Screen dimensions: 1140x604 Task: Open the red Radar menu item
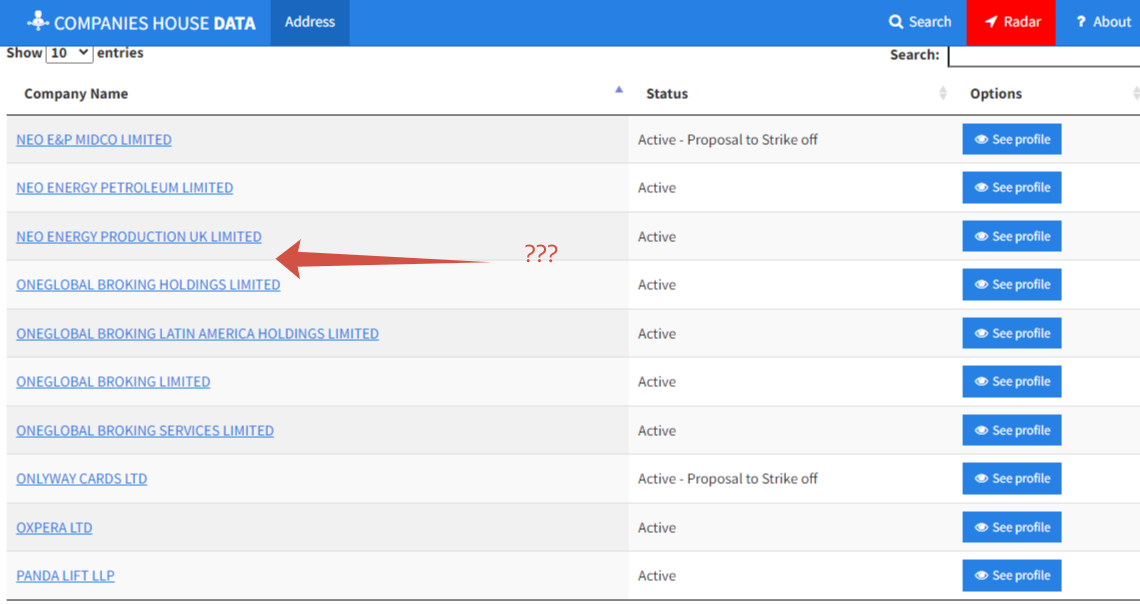1011,23
